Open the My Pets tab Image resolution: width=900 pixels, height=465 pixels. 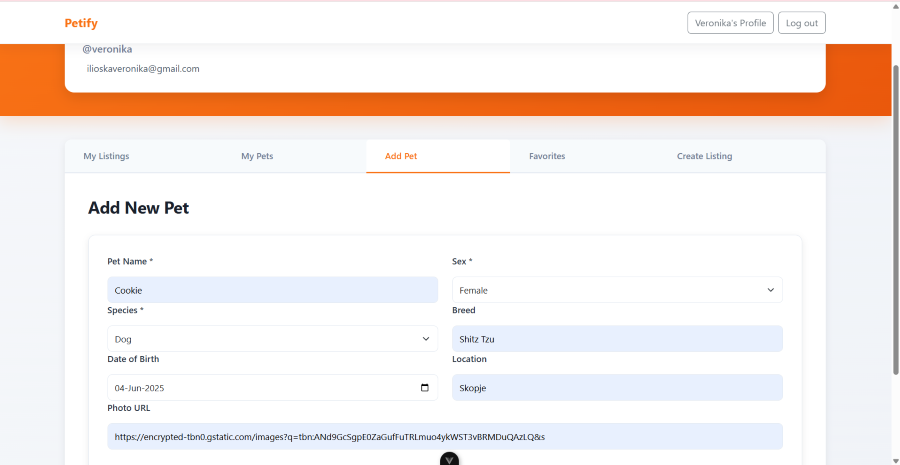coord(257,156)
